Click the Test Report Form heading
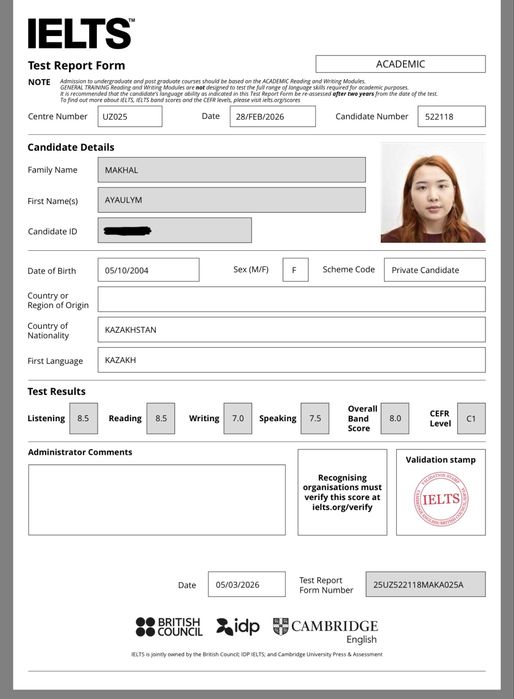Viewport: 514px width, 699px height. 76,66
